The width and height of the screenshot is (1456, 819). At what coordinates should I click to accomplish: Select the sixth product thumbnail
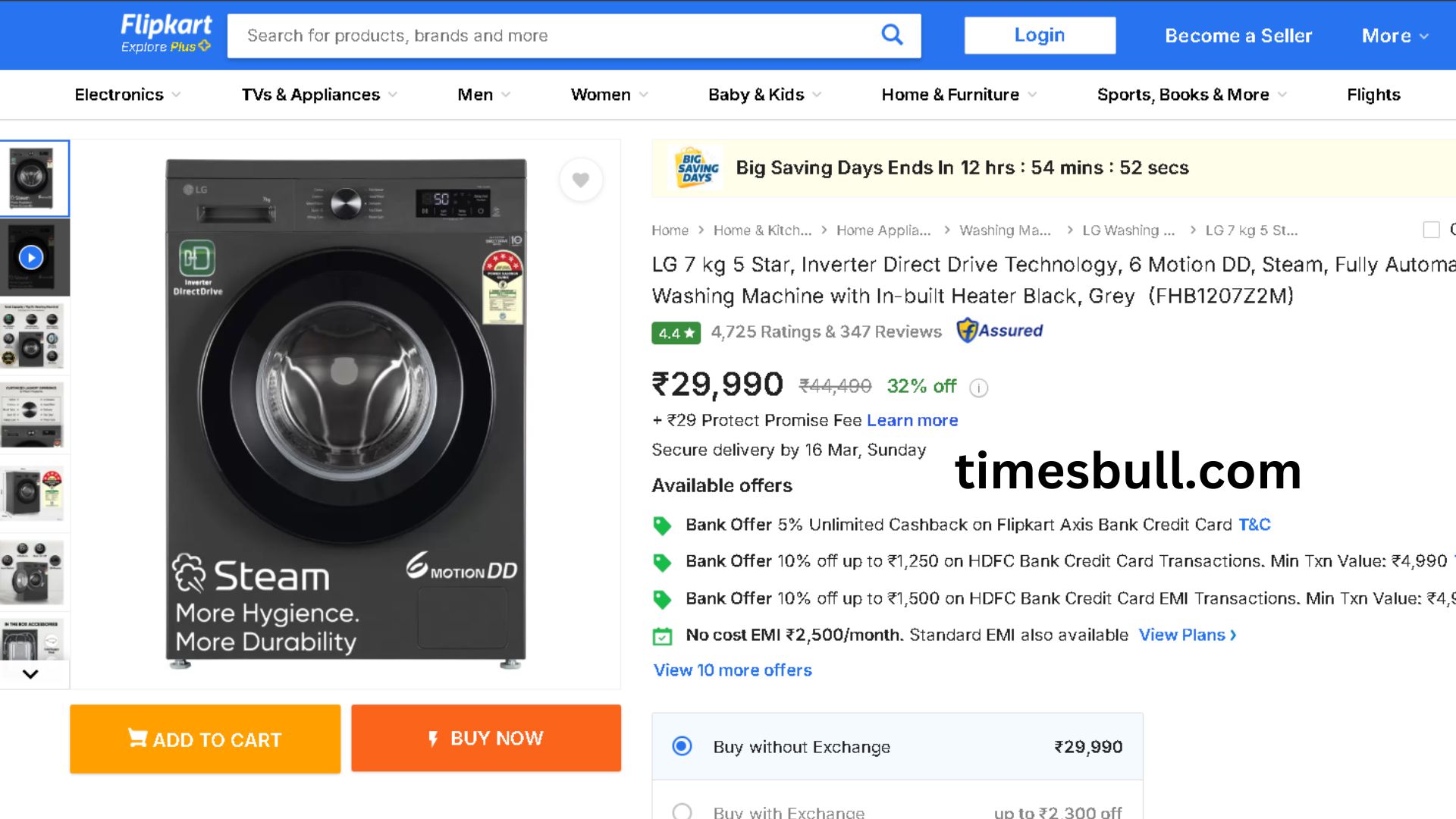click(x=31, y=573)
